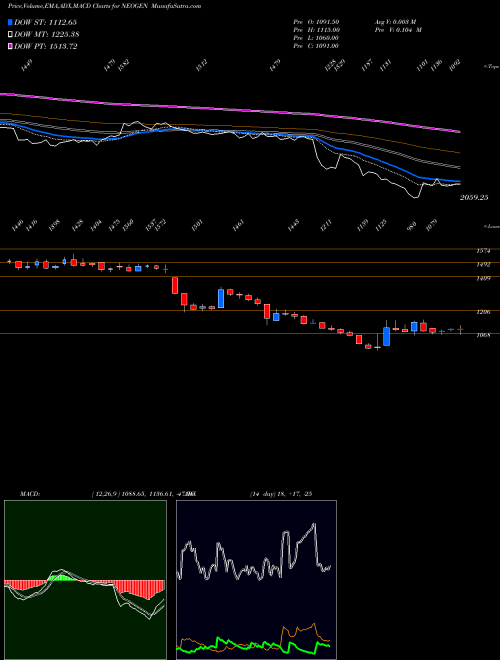Click the 2059.25 value beside EMA chart
This screenshot has width=500, height=660.
pyautogui.click(x=474, y=197)
